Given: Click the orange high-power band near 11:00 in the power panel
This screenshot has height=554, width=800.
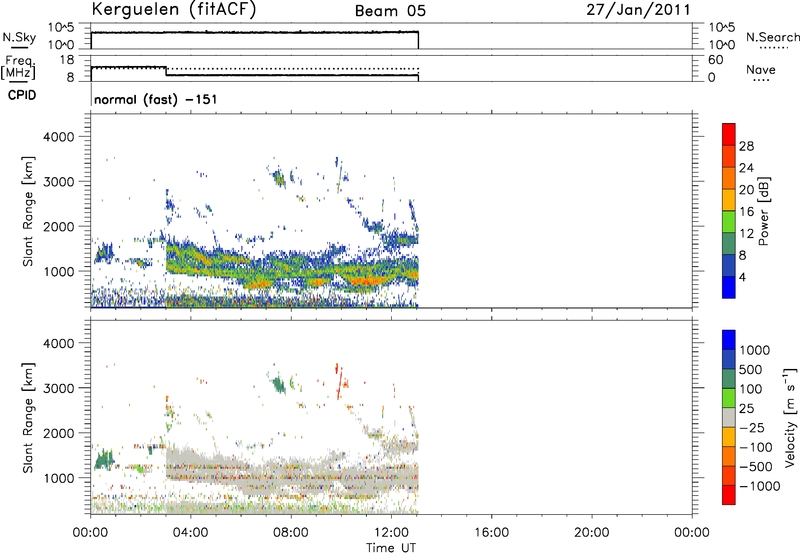Looking at the screenshot, I should [x=365, y=281].
